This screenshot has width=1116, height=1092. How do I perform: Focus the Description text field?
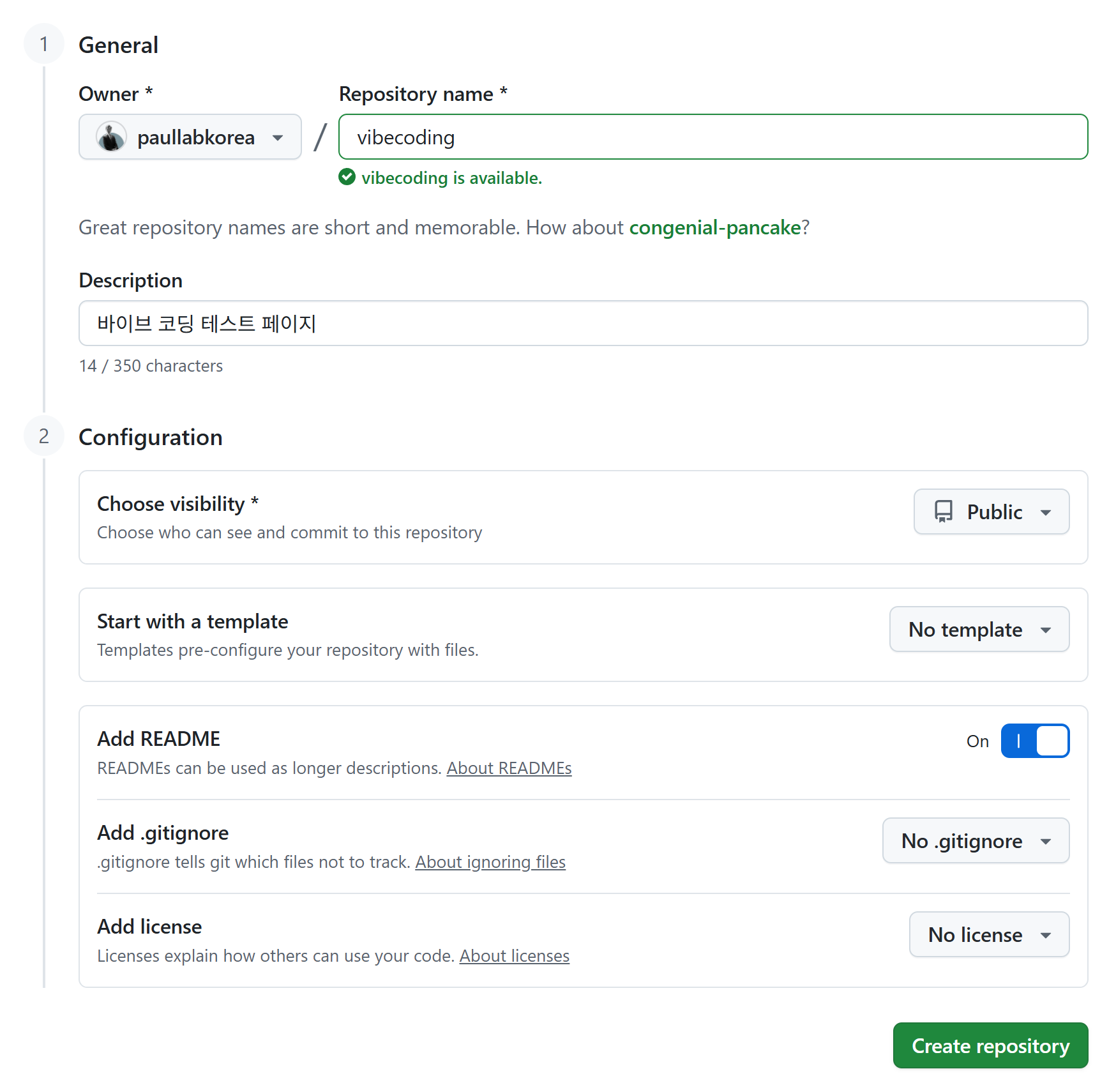pos(582,323)
